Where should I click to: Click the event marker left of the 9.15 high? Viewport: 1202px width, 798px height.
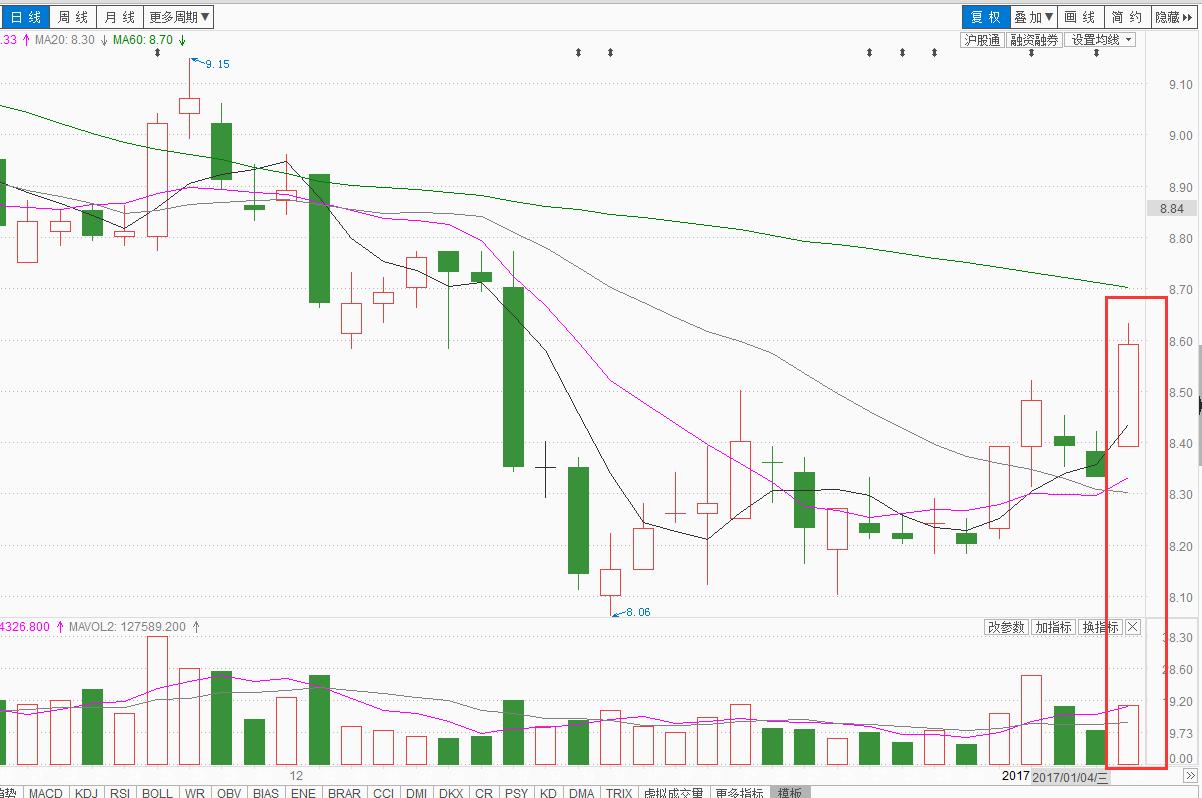click(x=157, y=52)
